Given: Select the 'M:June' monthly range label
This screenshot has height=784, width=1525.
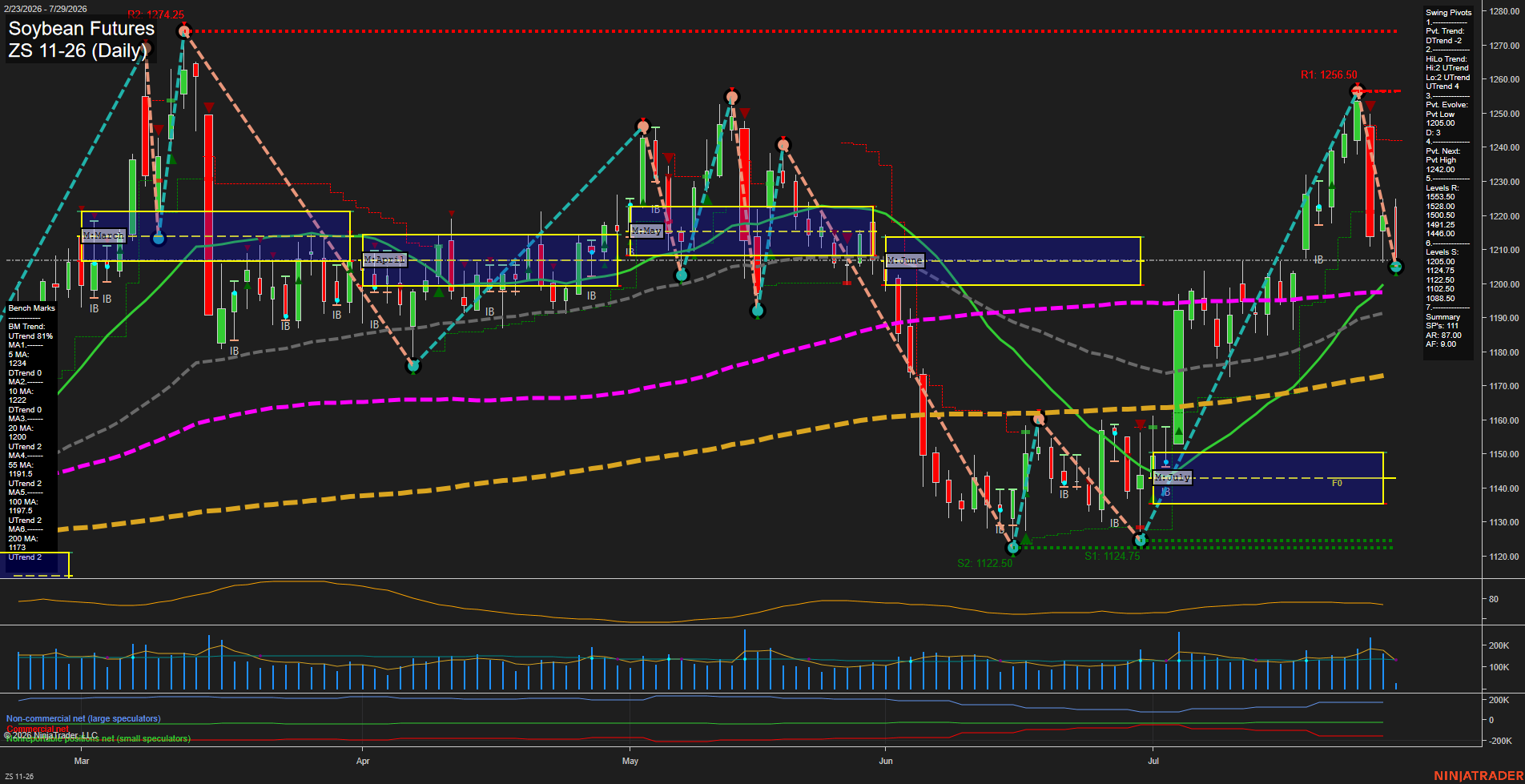Looking at the screenshot, I should point(905,260).
